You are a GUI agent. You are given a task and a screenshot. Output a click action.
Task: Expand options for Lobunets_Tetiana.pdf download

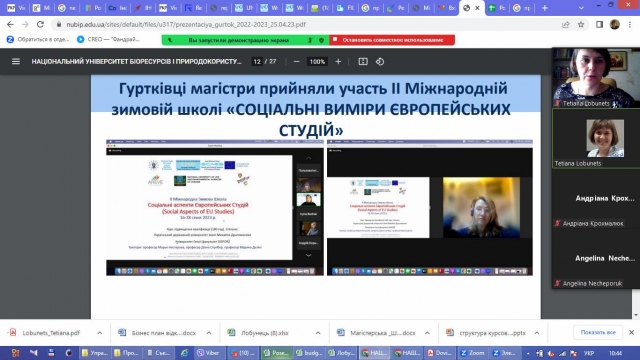point(100,333)
